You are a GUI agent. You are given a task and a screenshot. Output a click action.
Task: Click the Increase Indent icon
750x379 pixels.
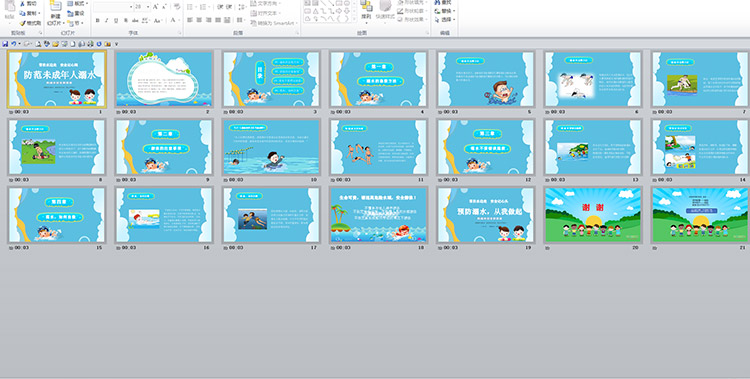click(229, 7)
